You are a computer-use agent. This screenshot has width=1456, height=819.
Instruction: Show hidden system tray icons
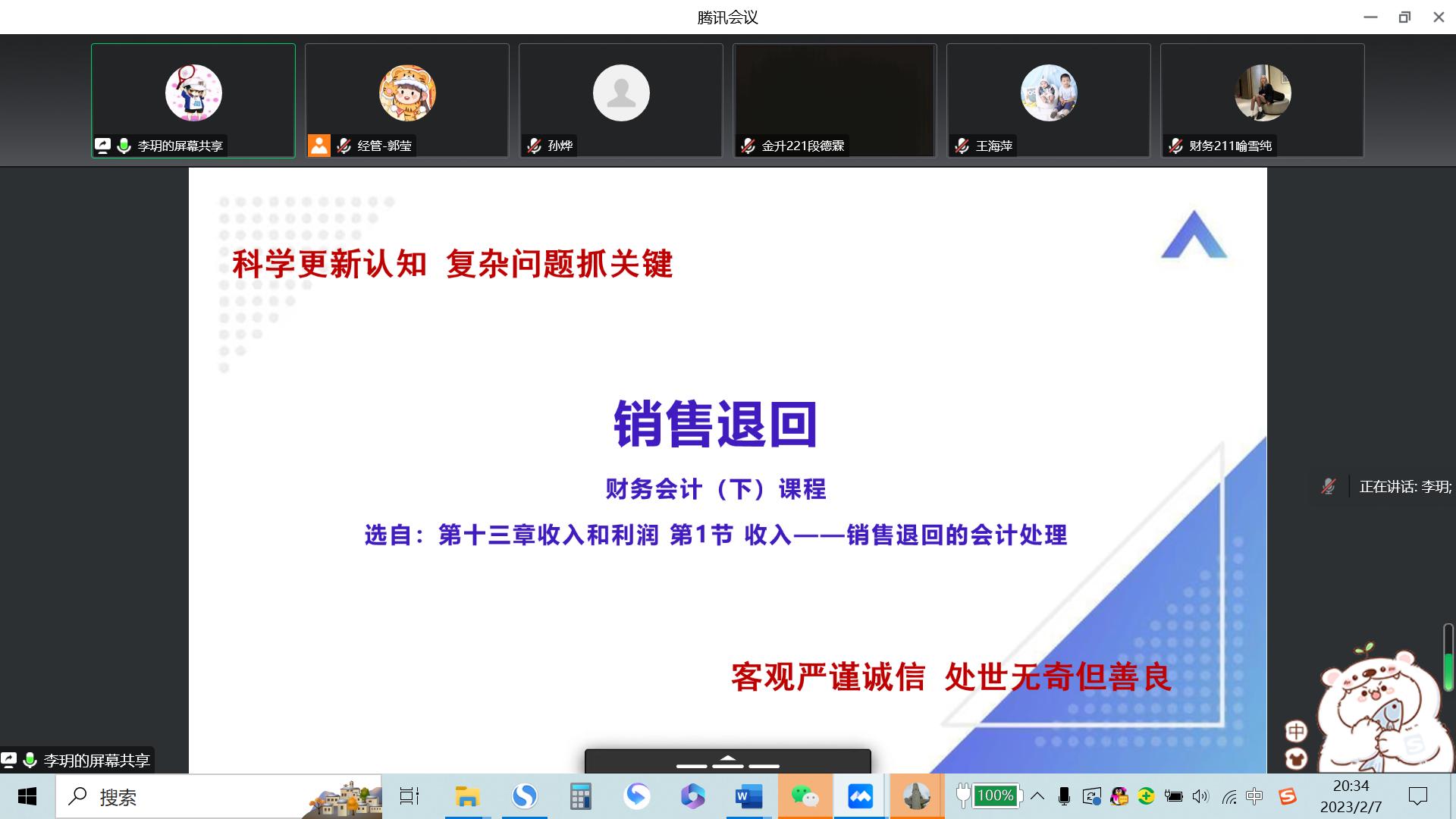(x=1037, y=796)
